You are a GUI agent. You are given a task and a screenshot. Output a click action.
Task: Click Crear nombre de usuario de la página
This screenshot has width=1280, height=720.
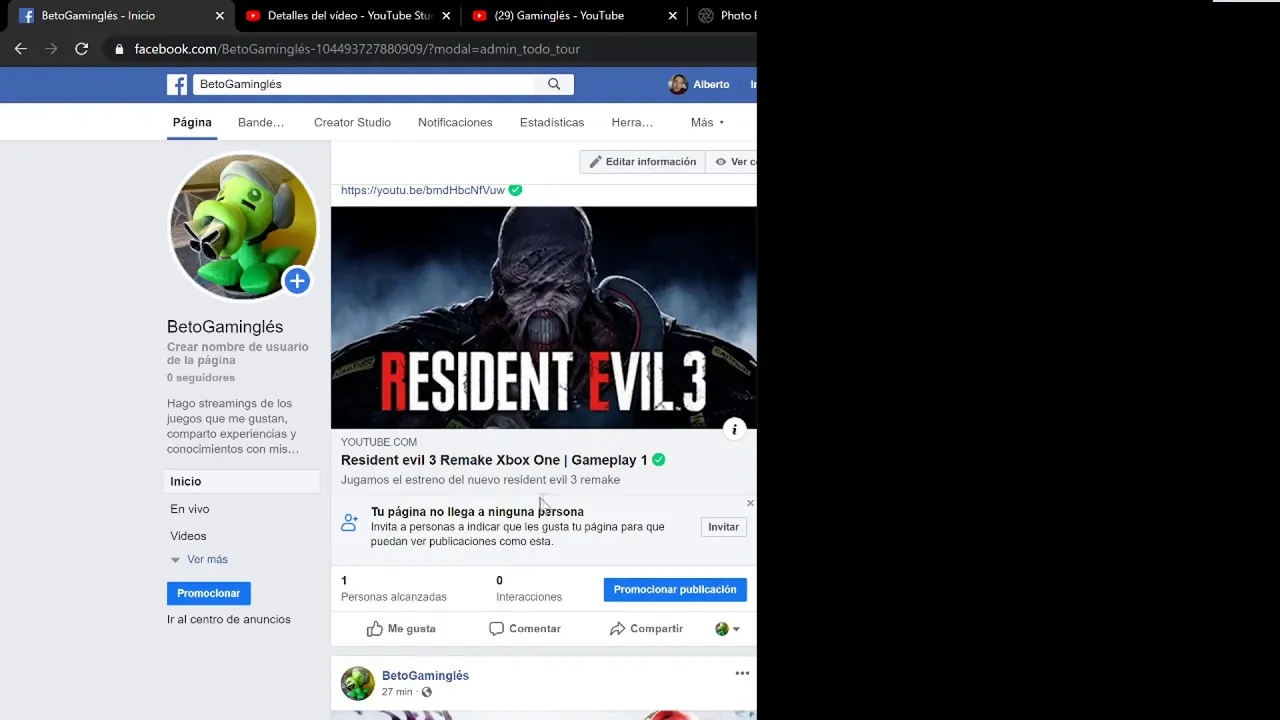point(238,353)
